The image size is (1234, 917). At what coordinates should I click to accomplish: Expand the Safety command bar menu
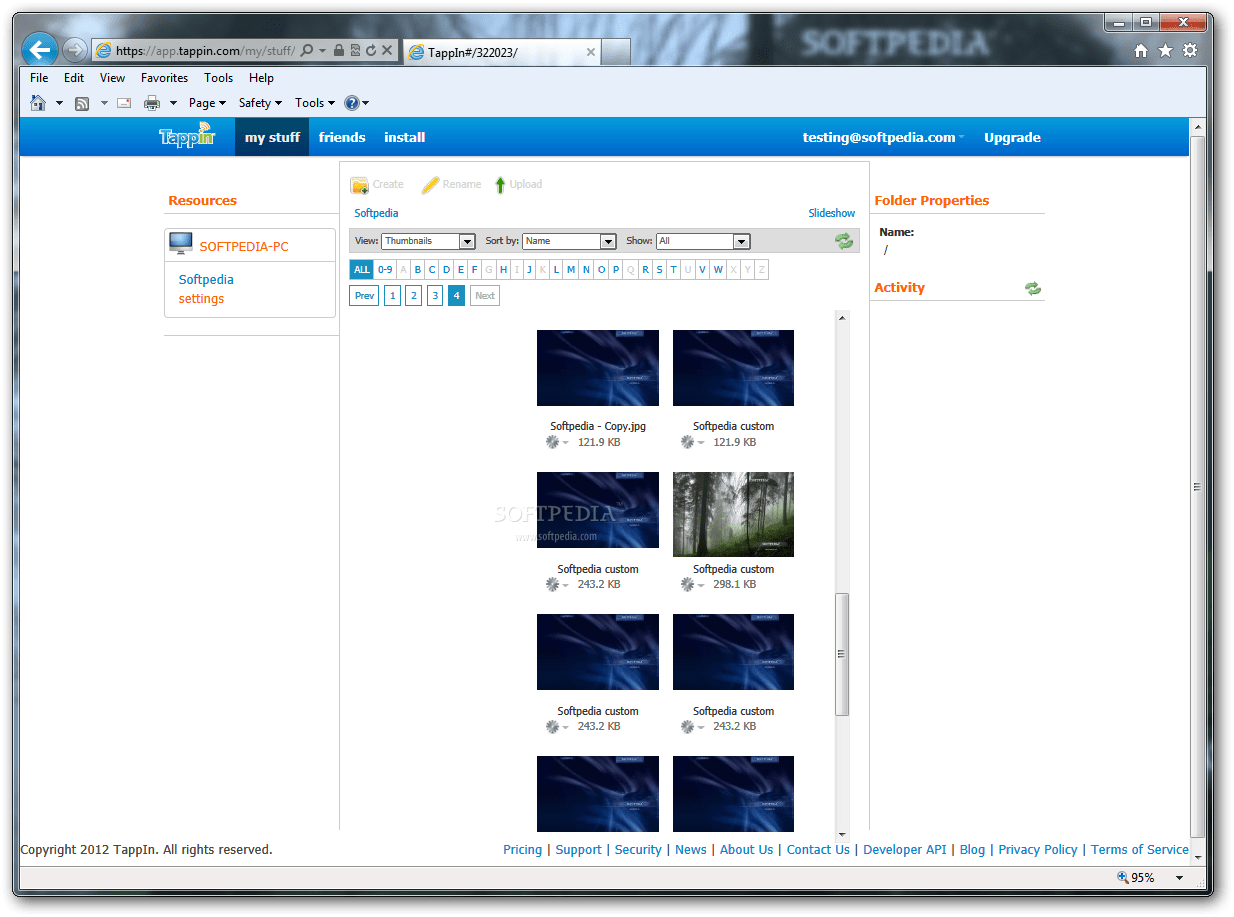[260, 102]
